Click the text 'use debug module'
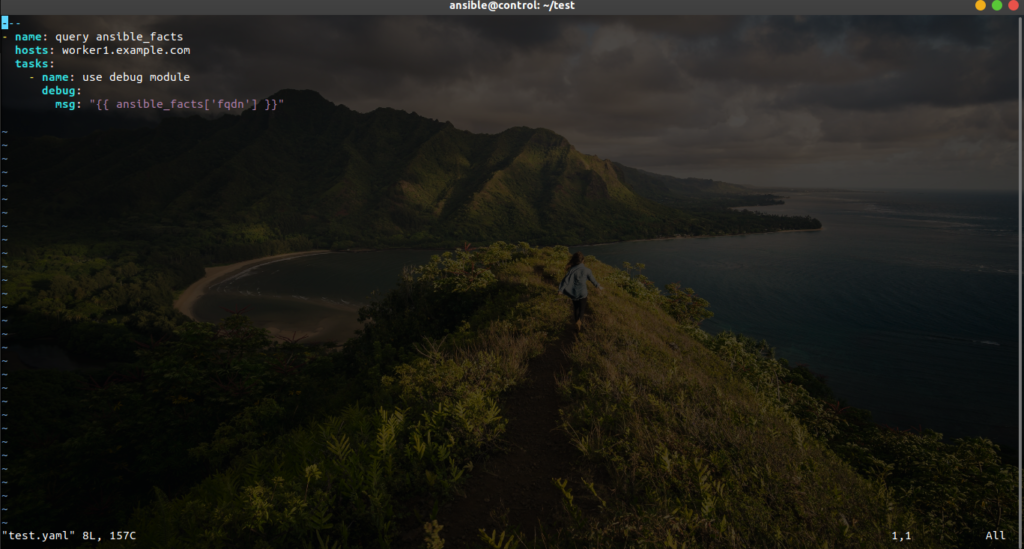Viewport: 1024px width, 549px height. [136, 77]
